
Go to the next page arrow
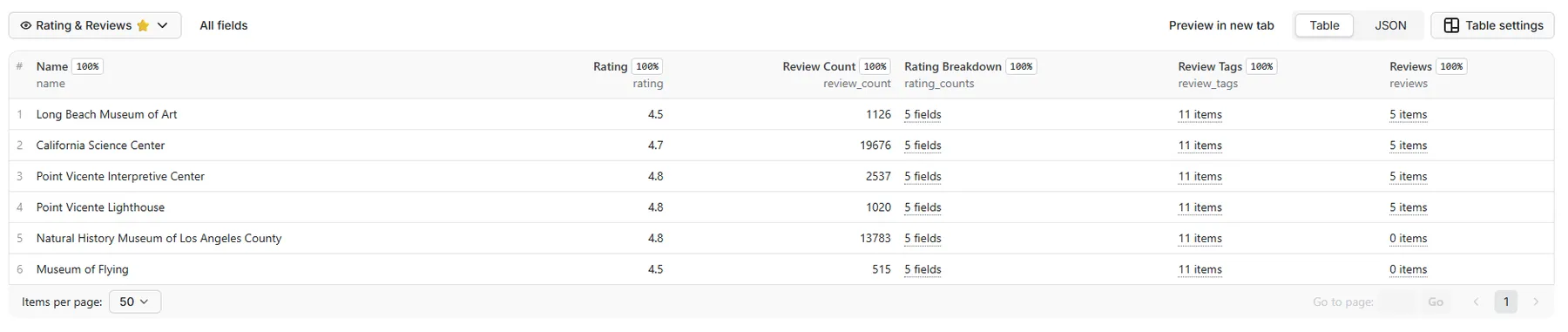(x=1536, y=302)
